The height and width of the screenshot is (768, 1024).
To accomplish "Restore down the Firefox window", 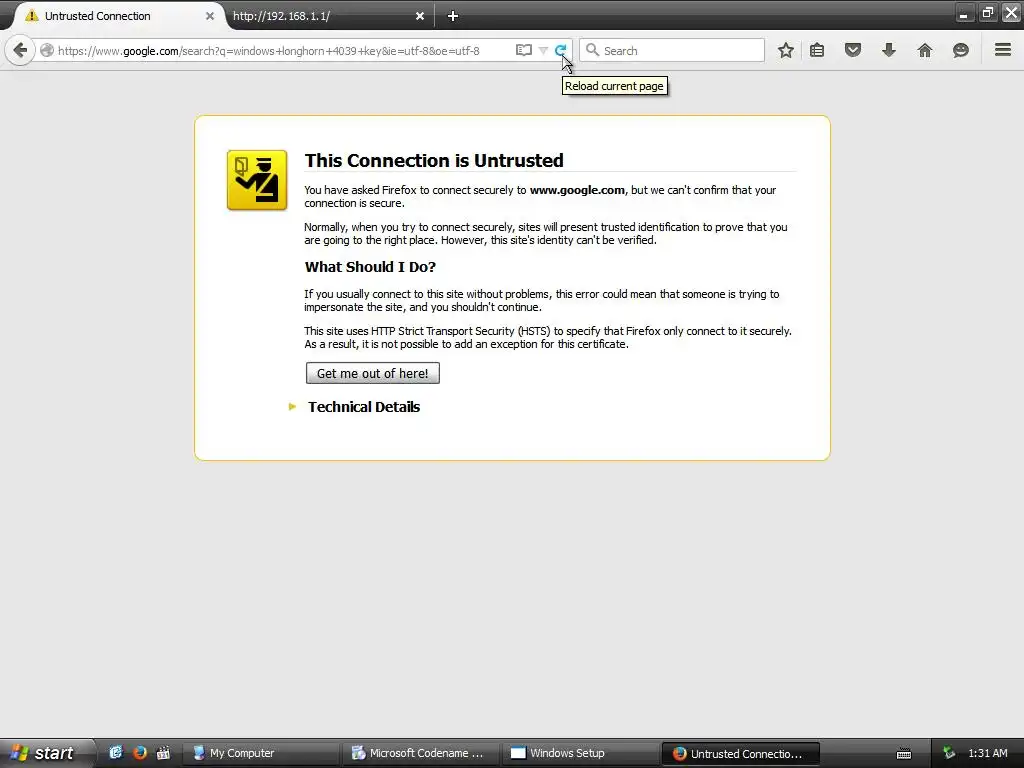I will pyautogui.click(x=987, y=12).
